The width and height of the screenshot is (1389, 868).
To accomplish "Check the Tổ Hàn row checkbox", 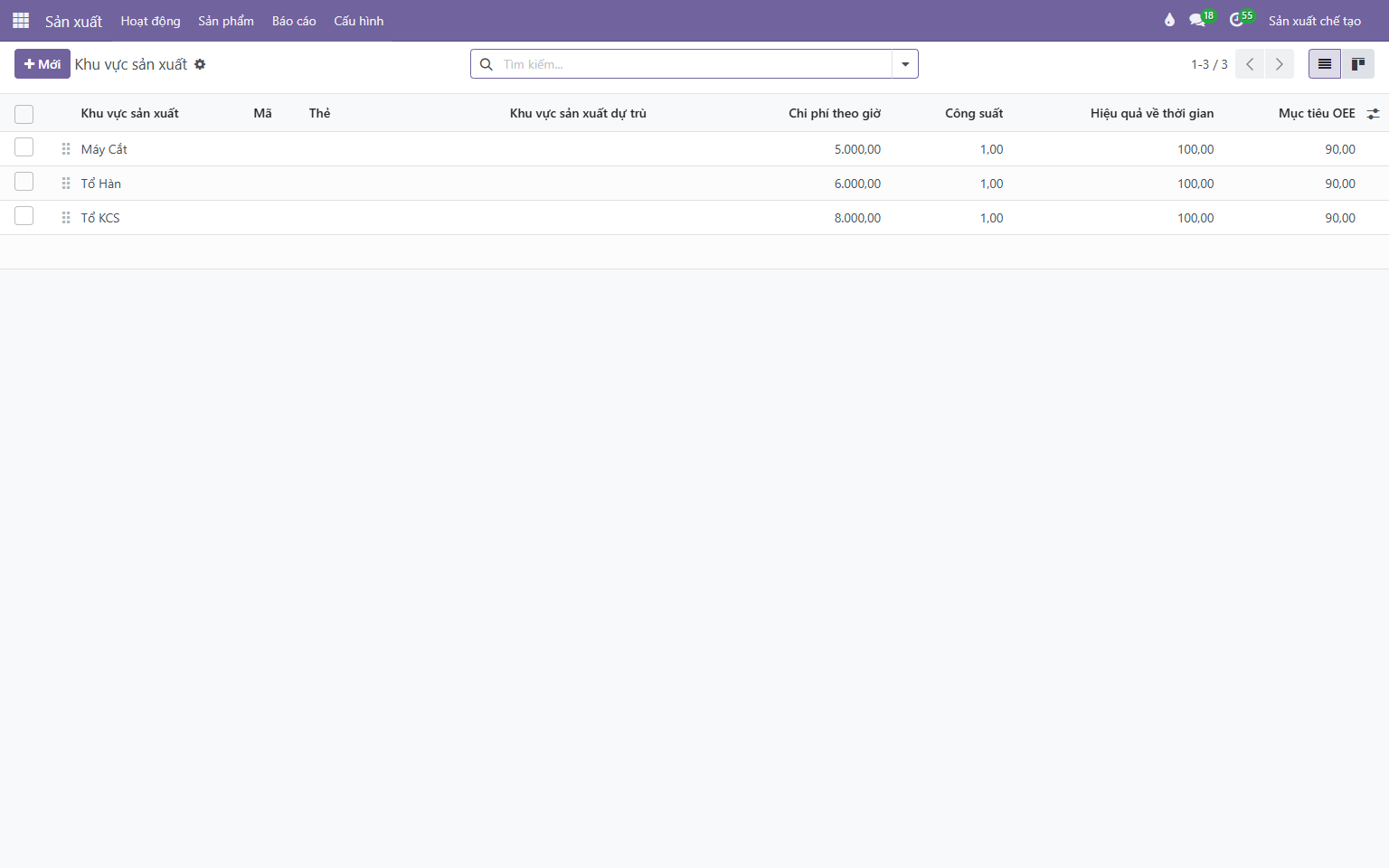I will [24, 182].
